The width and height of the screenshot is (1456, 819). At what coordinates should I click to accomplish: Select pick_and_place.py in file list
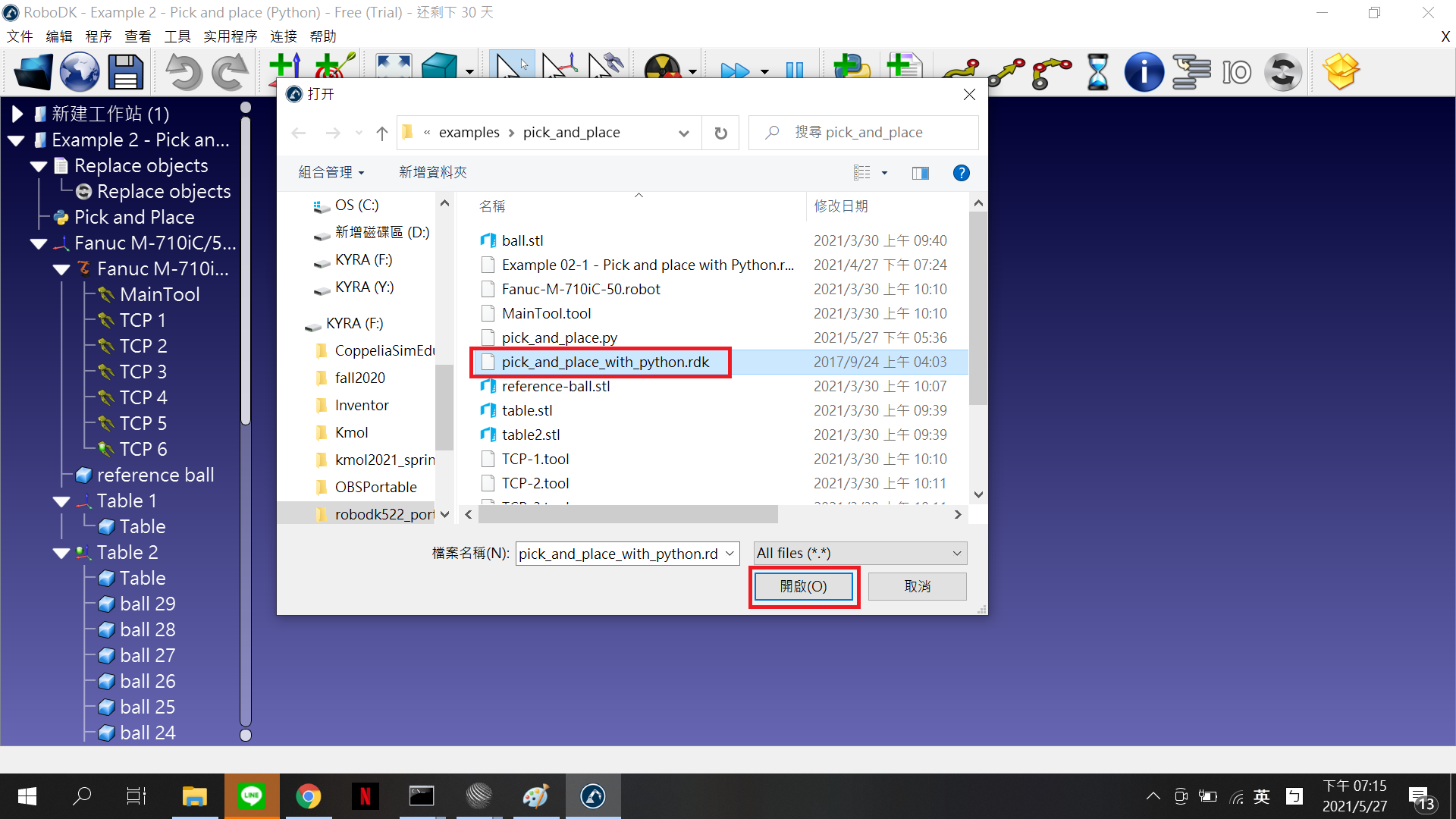[559, 337]
